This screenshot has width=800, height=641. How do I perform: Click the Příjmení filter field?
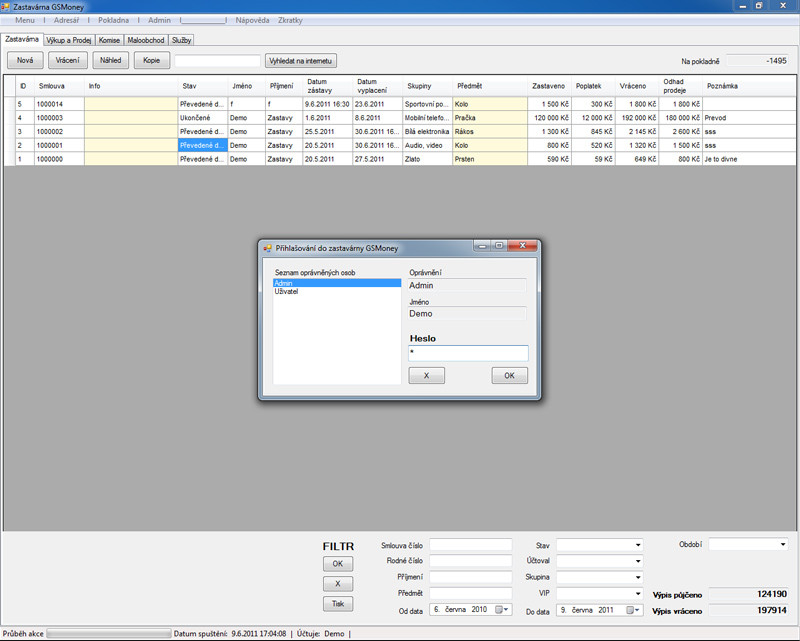(x=470, y=577)
